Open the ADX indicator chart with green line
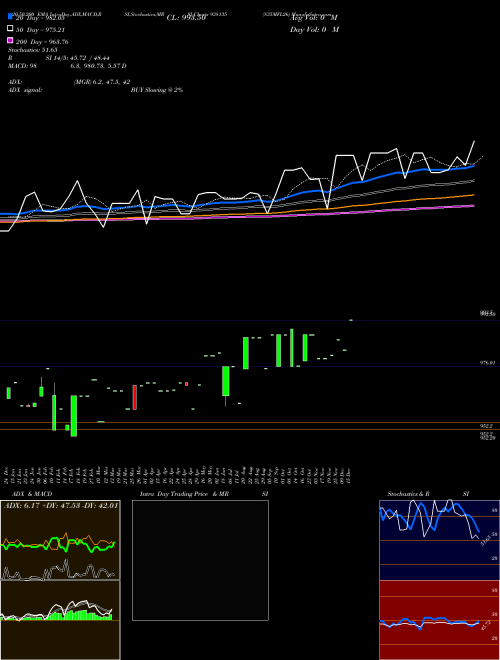The height and width of the screenshot is (660, 500). tap(60, 540)
